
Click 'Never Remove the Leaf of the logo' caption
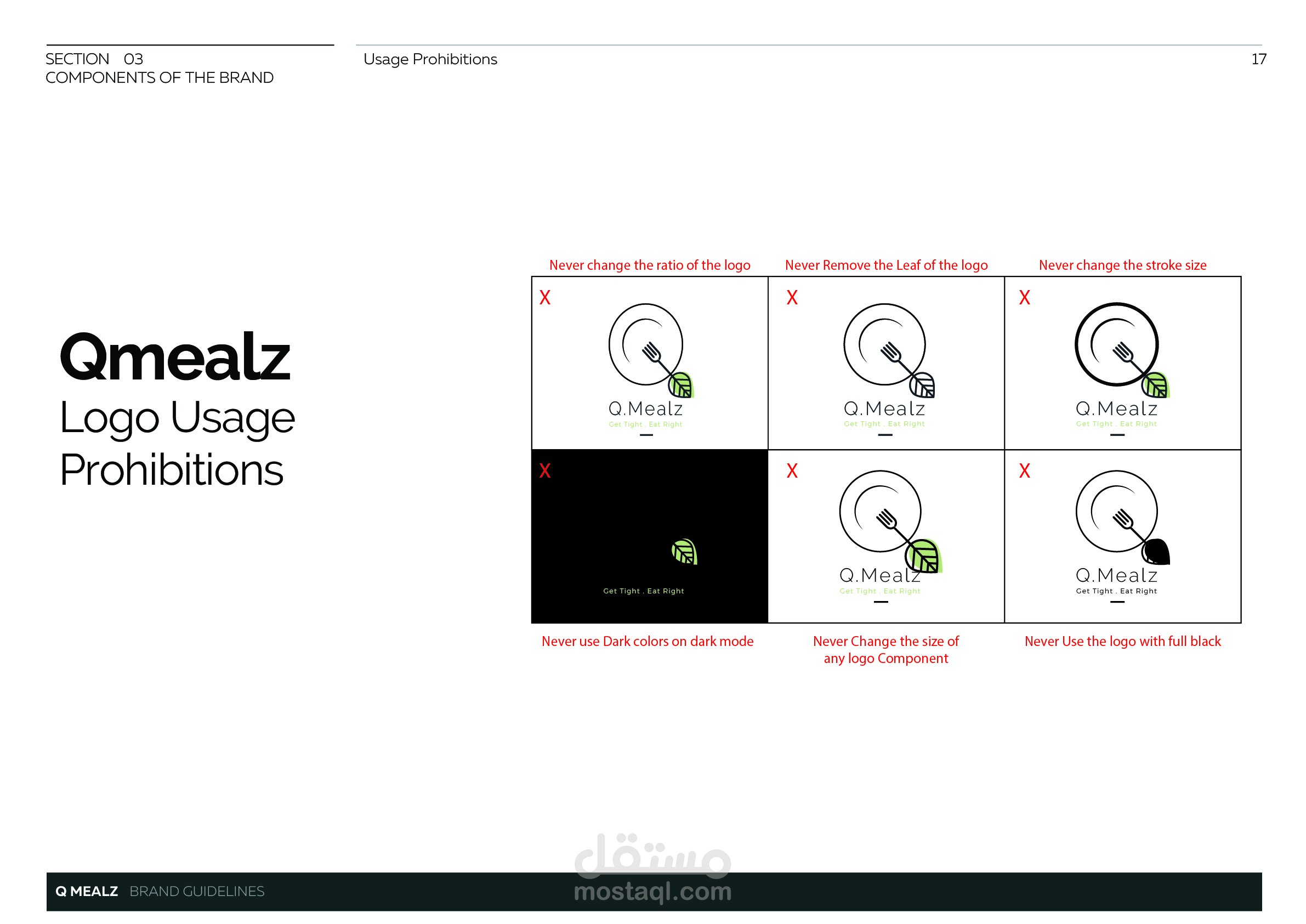(885, 265)
